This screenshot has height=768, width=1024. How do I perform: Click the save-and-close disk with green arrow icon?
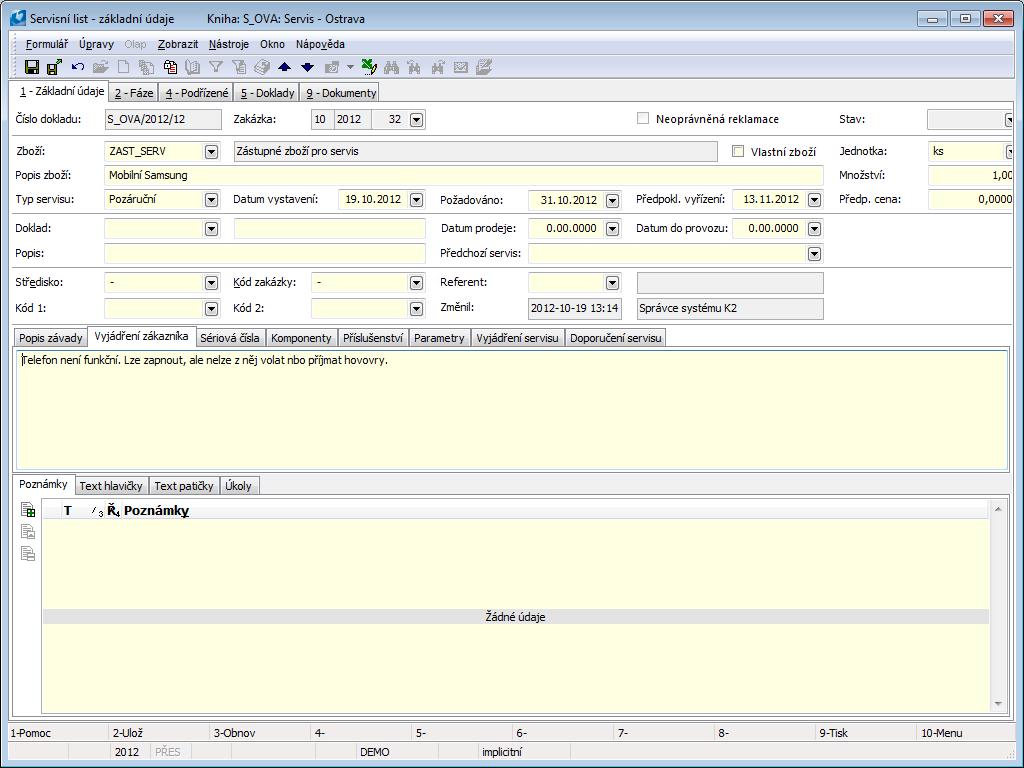coord(54,67)
